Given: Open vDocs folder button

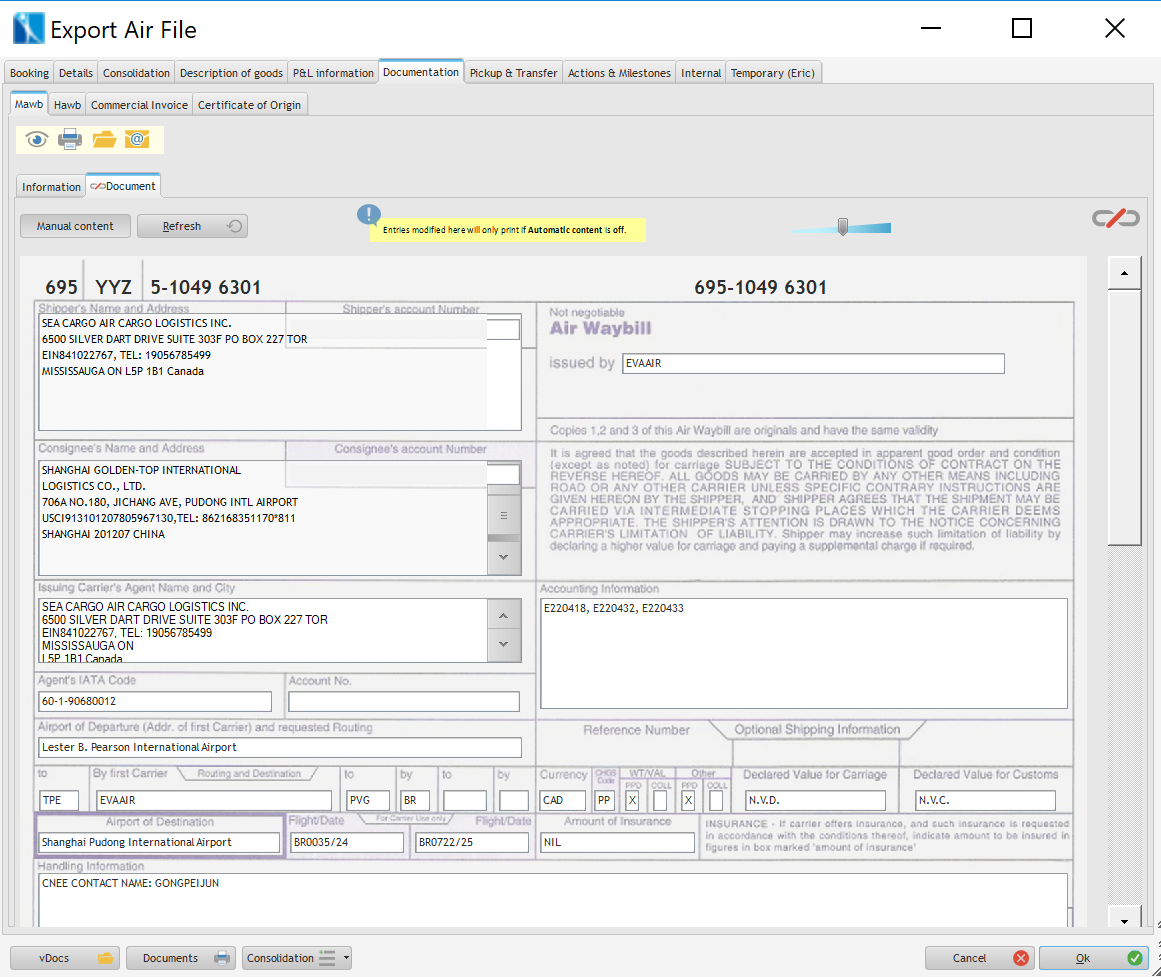Looking at the screenshot, I should (65, 958).
